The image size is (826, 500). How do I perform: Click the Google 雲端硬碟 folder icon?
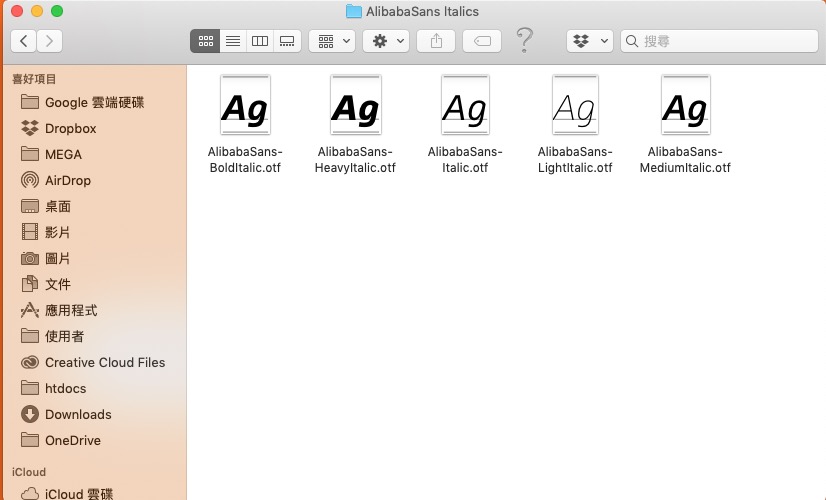[x=30, y=102]
